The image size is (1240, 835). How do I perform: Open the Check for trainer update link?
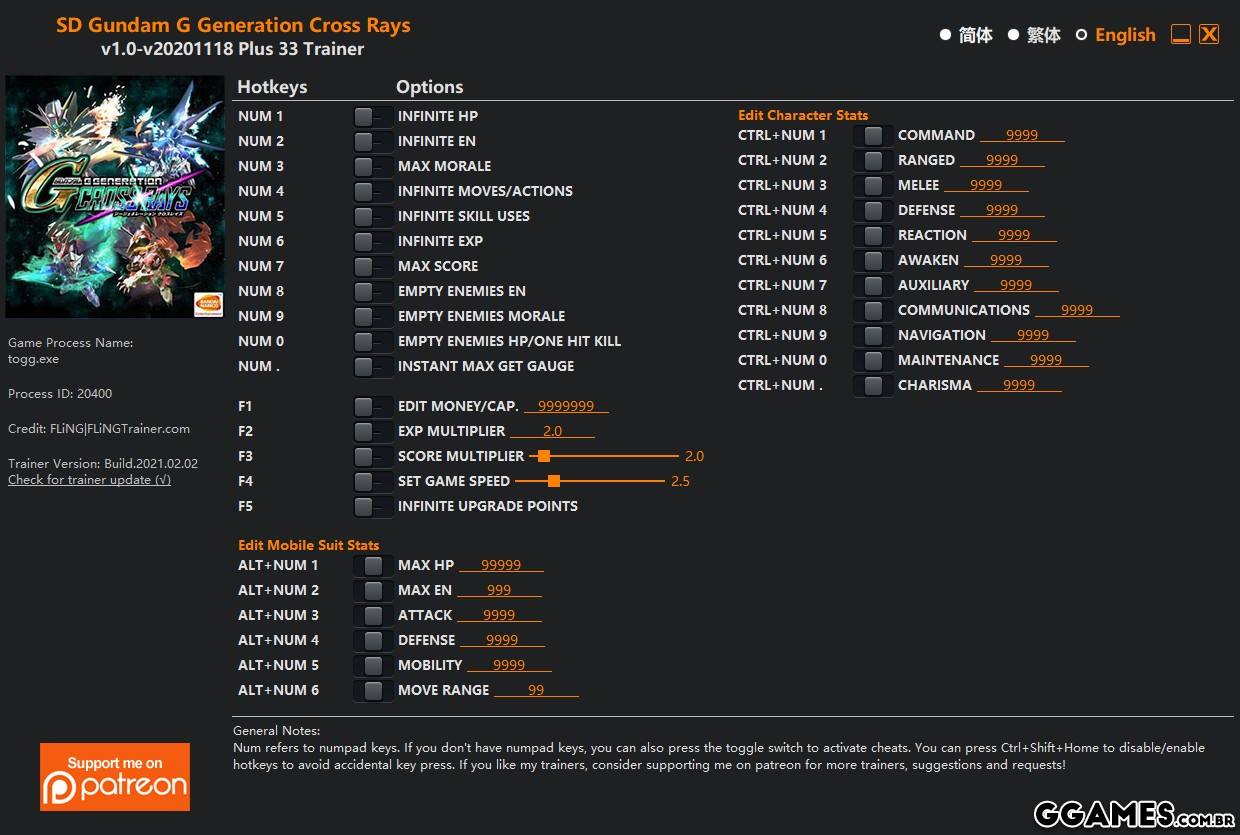[89, 480]
